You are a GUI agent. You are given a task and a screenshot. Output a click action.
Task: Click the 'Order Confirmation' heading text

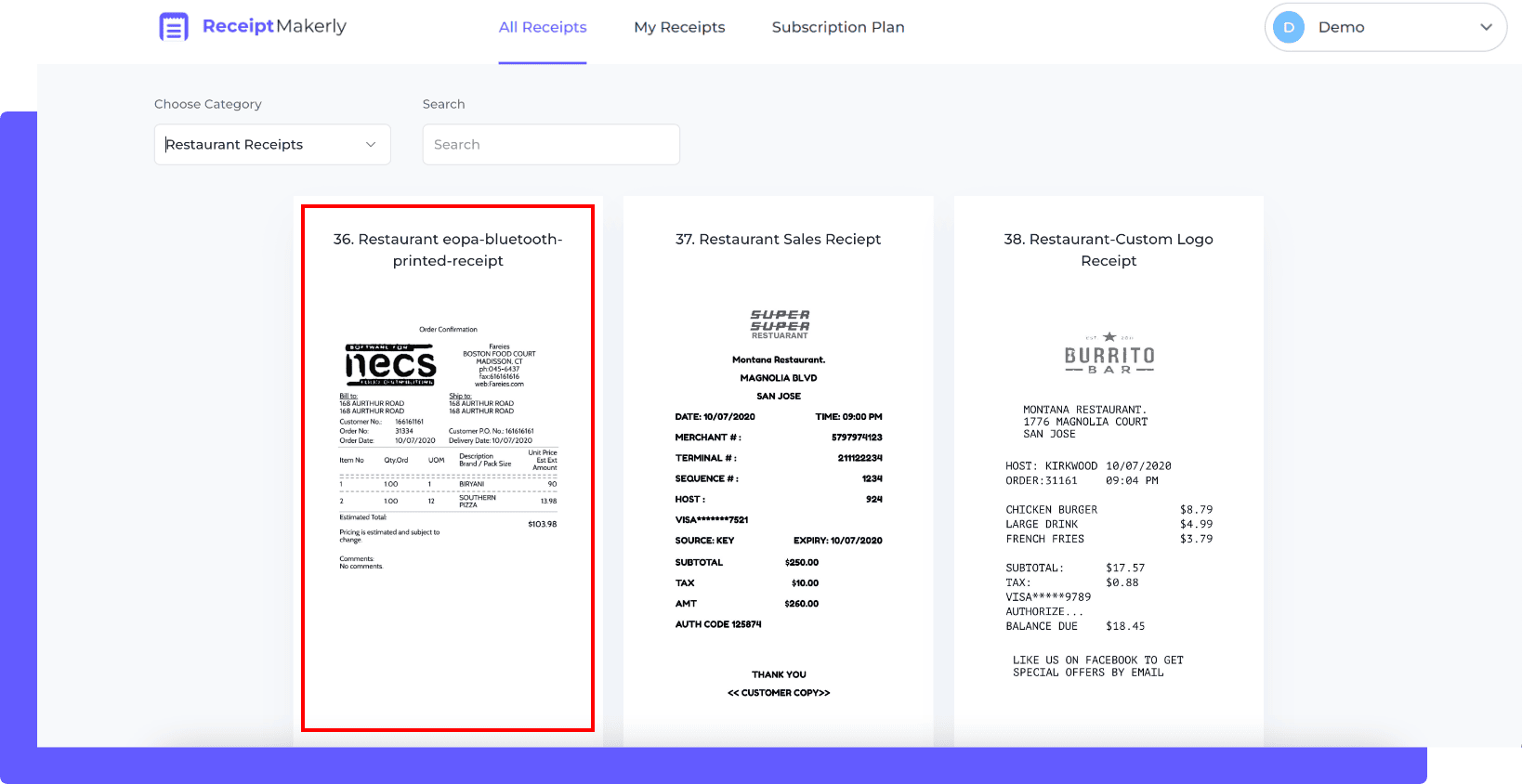click(x=448, y=330)
